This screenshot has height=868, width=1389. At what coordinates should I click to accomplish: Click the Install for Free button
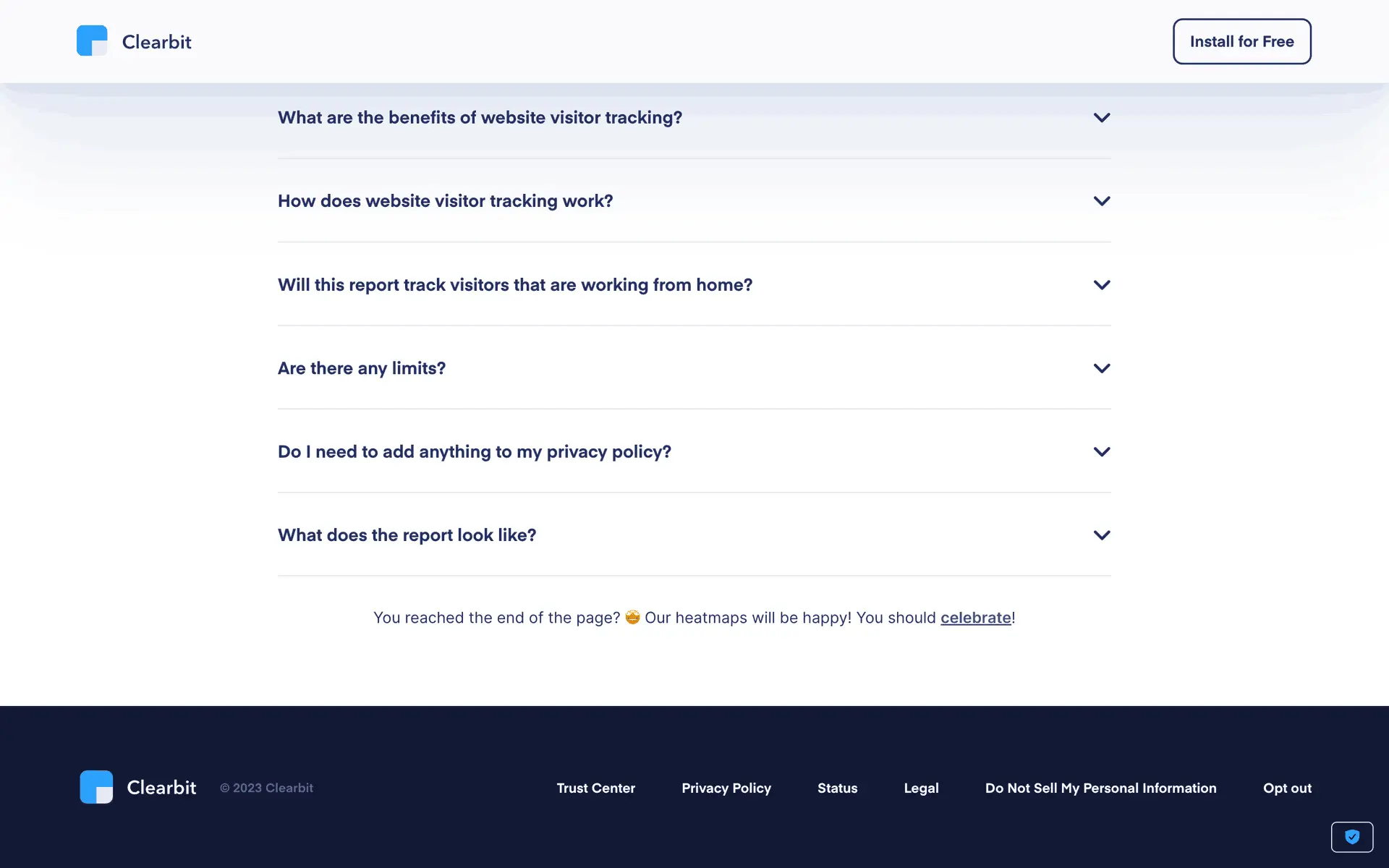pyautogui.click(x=1241, y=41)
